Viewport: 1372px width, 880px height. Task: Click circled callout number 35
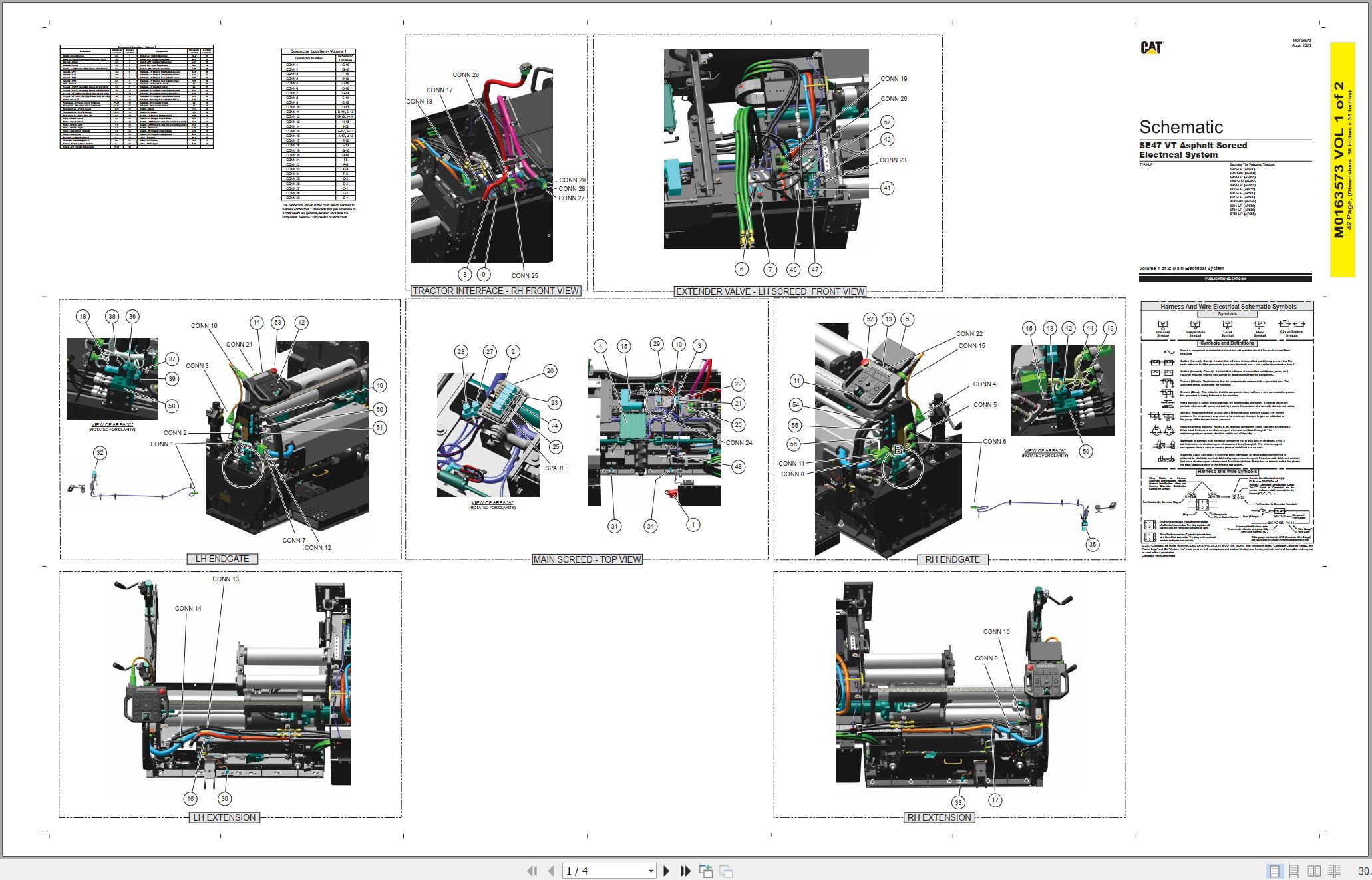(1093, 545)
